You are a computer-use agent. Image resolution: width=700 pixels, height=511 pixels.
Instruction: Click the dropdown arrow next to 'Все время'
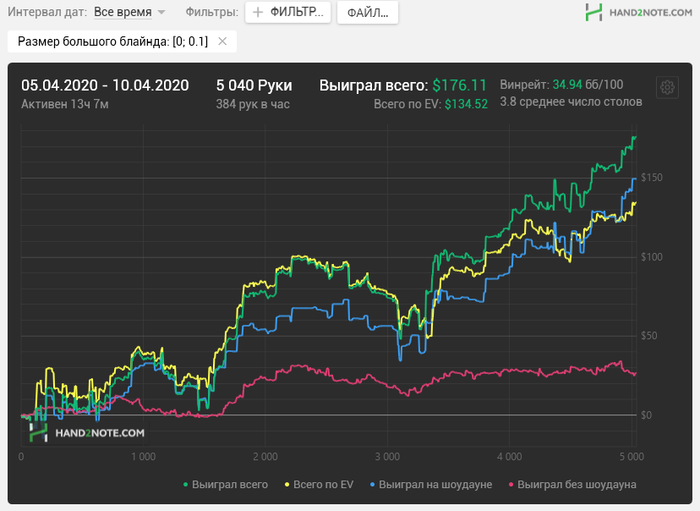click(162, 12)
